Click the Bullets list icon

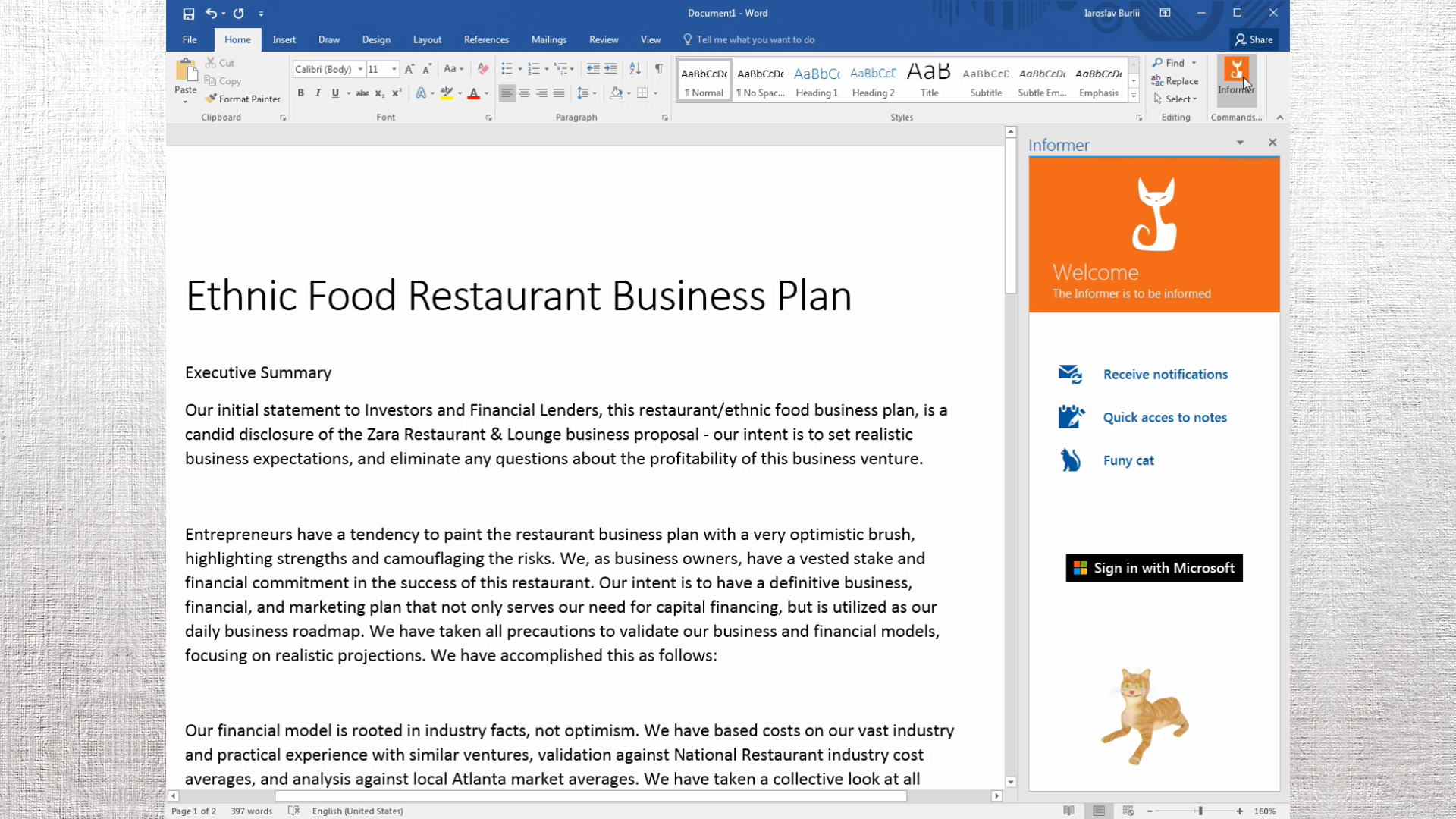pos(507,69)
